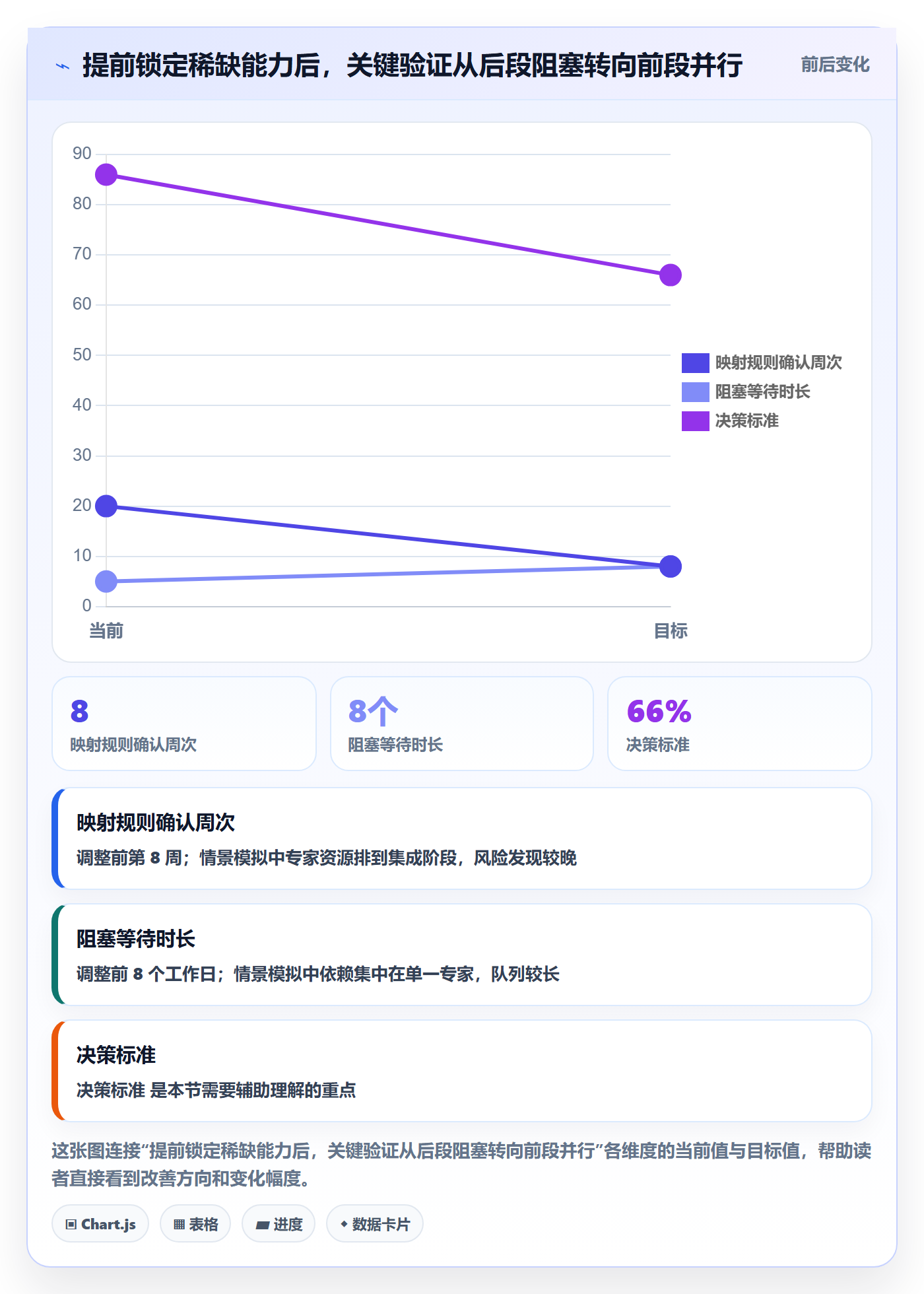Image resolution: width=924 pixels, height=1294 pixels.
Task: Click text 调整前 8 个工作日 description line
Action: pos(318,974)
